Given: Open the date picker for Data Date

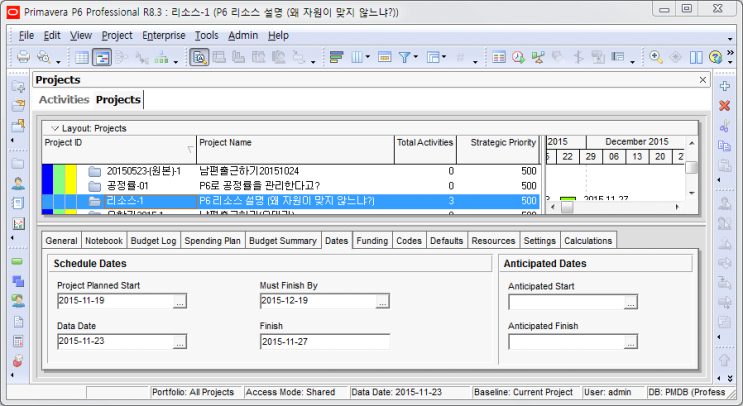Looking at the screenshot, I should point(180,342).
